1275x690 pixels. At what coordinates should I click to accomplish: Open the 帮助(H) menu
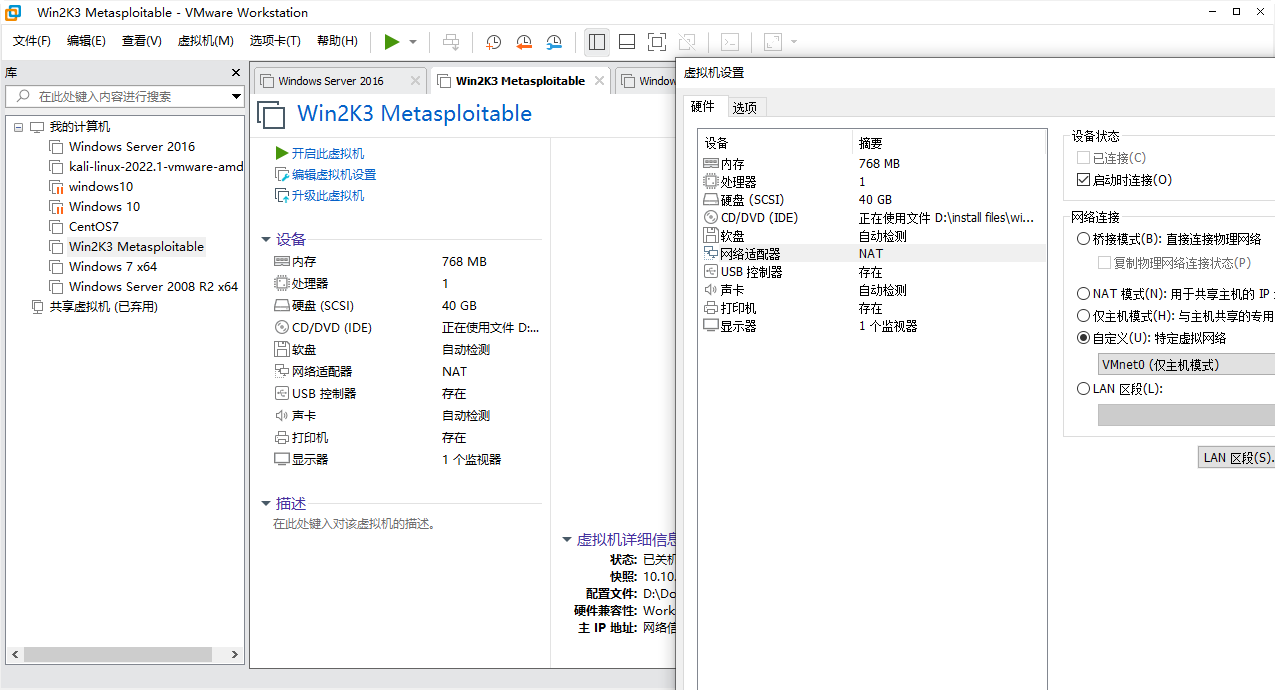337,41
